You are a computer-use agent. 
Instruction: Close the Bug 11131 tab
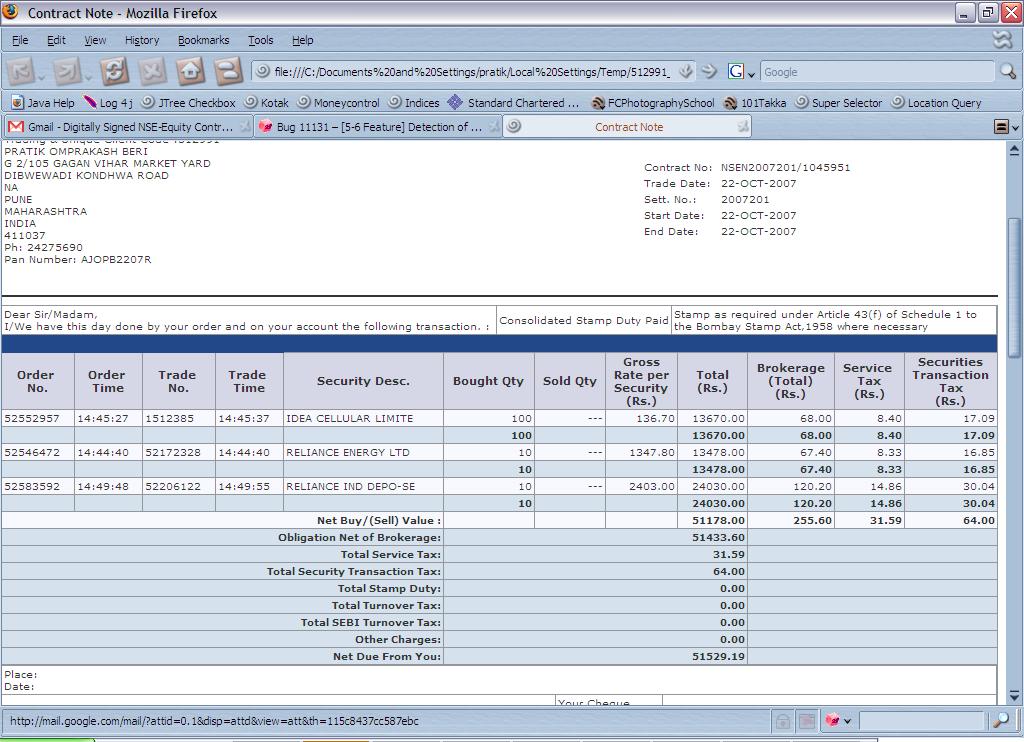[494, 127]
